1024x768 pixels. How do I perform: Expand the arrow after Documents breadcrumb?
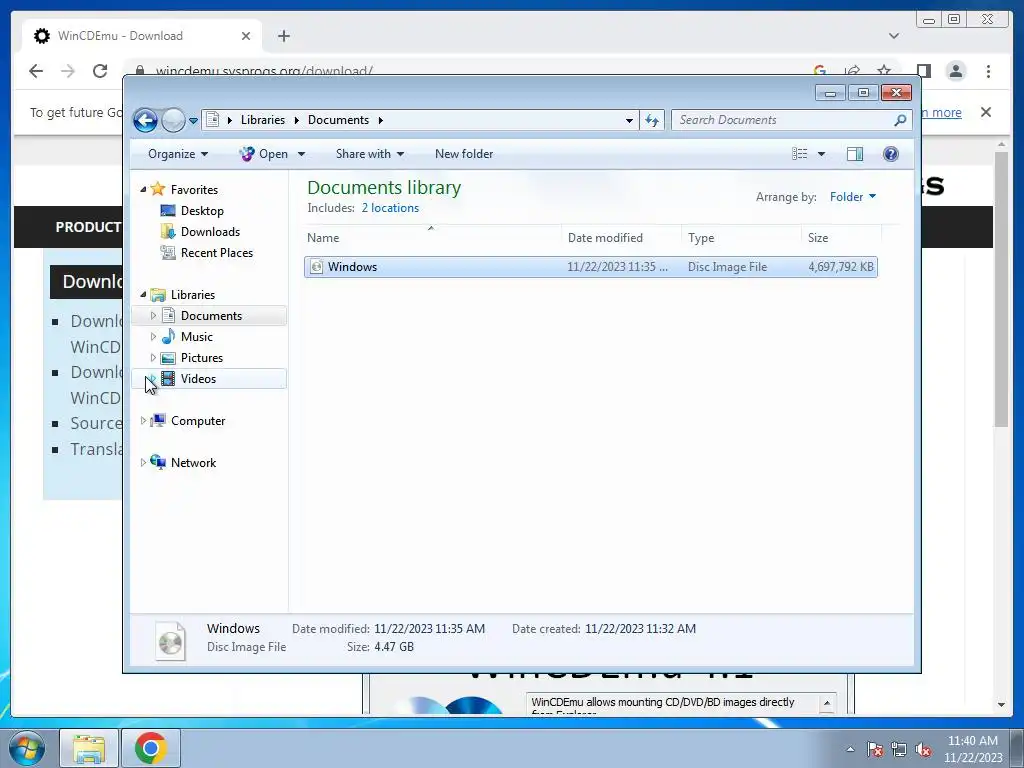click(381, 120)
